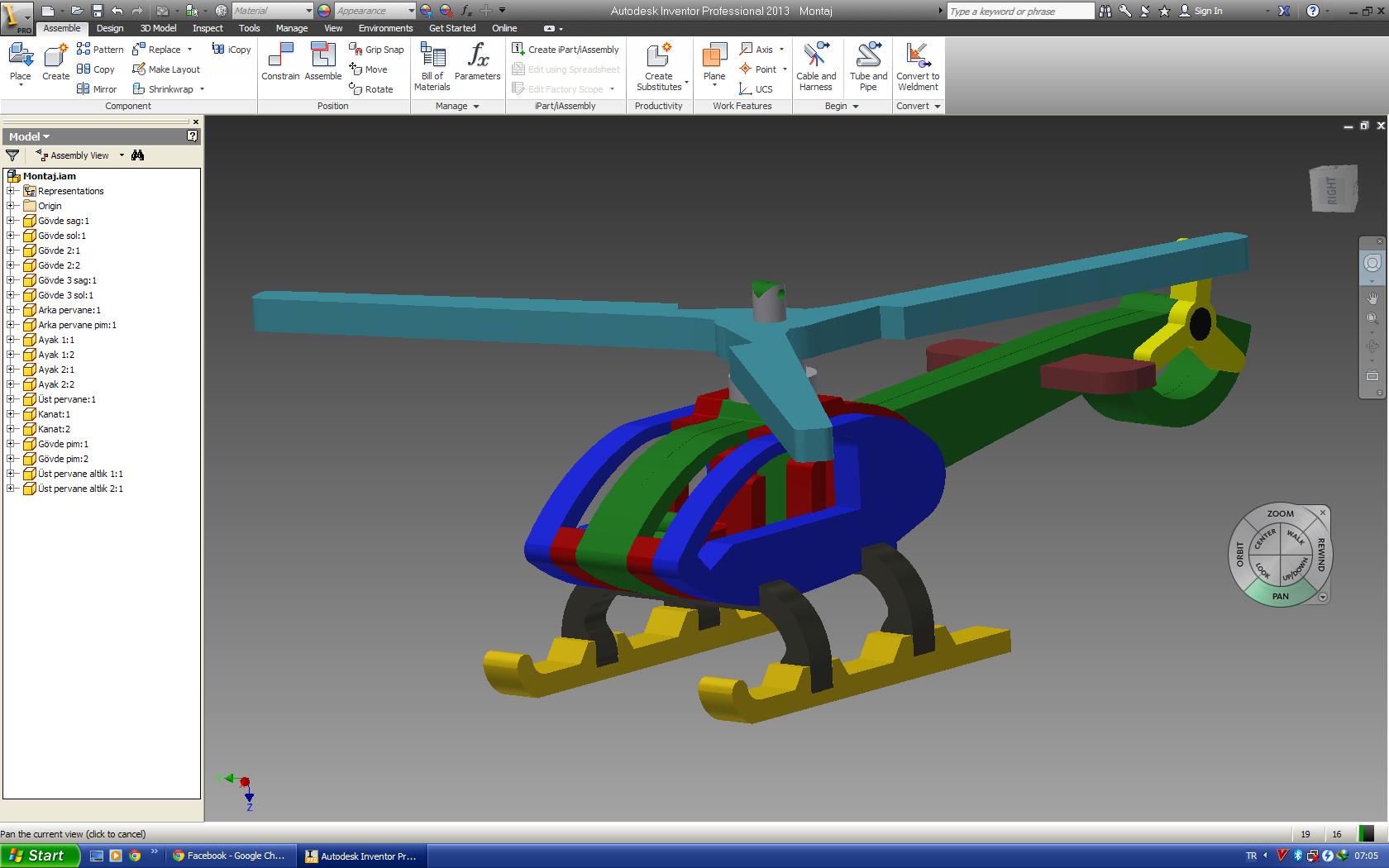Screen dimensions: 1389x868
Task: Switch to Facebook Google Chrome taskbar item
Action: (x=228, y=856)
